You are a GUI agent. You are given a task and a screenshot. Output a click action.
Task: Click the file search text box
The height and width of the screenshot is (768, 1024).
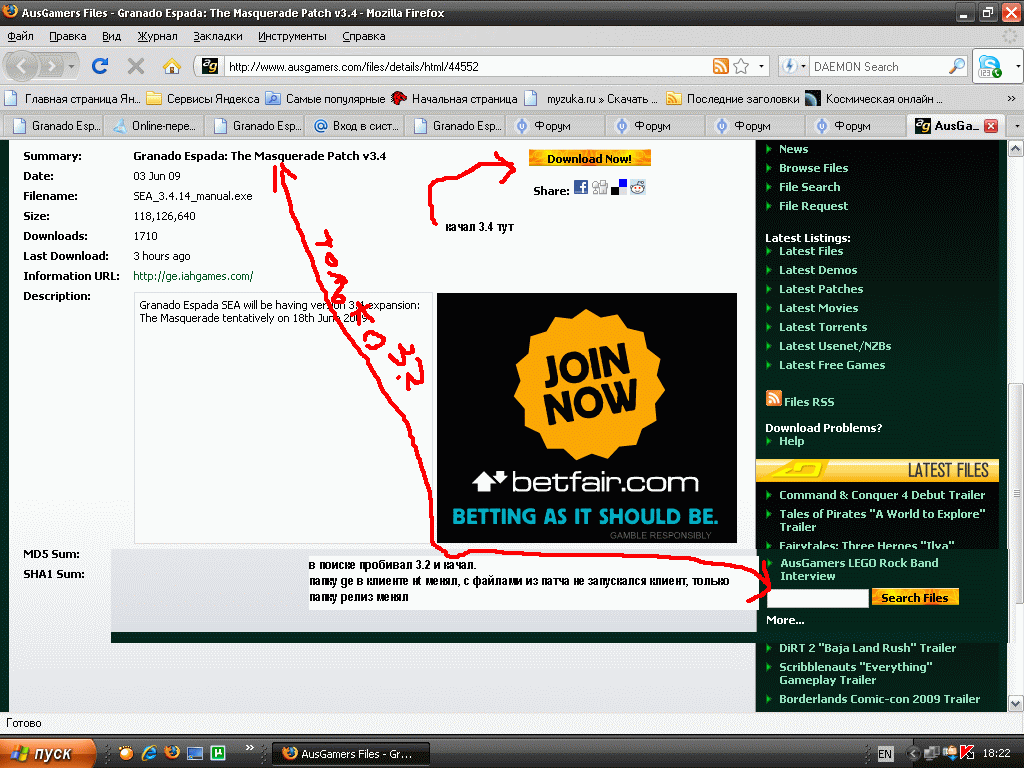point(818,598)
